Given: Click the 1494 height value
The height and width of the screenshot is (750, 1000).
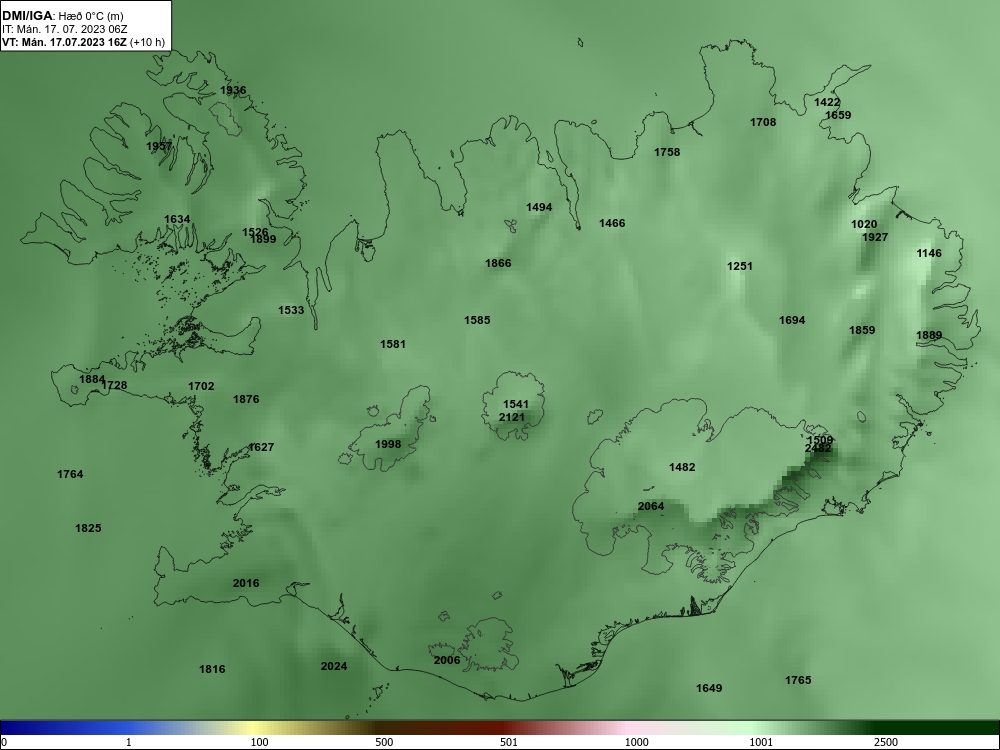Looking at the screenshot, I should (x=539, y=207).
